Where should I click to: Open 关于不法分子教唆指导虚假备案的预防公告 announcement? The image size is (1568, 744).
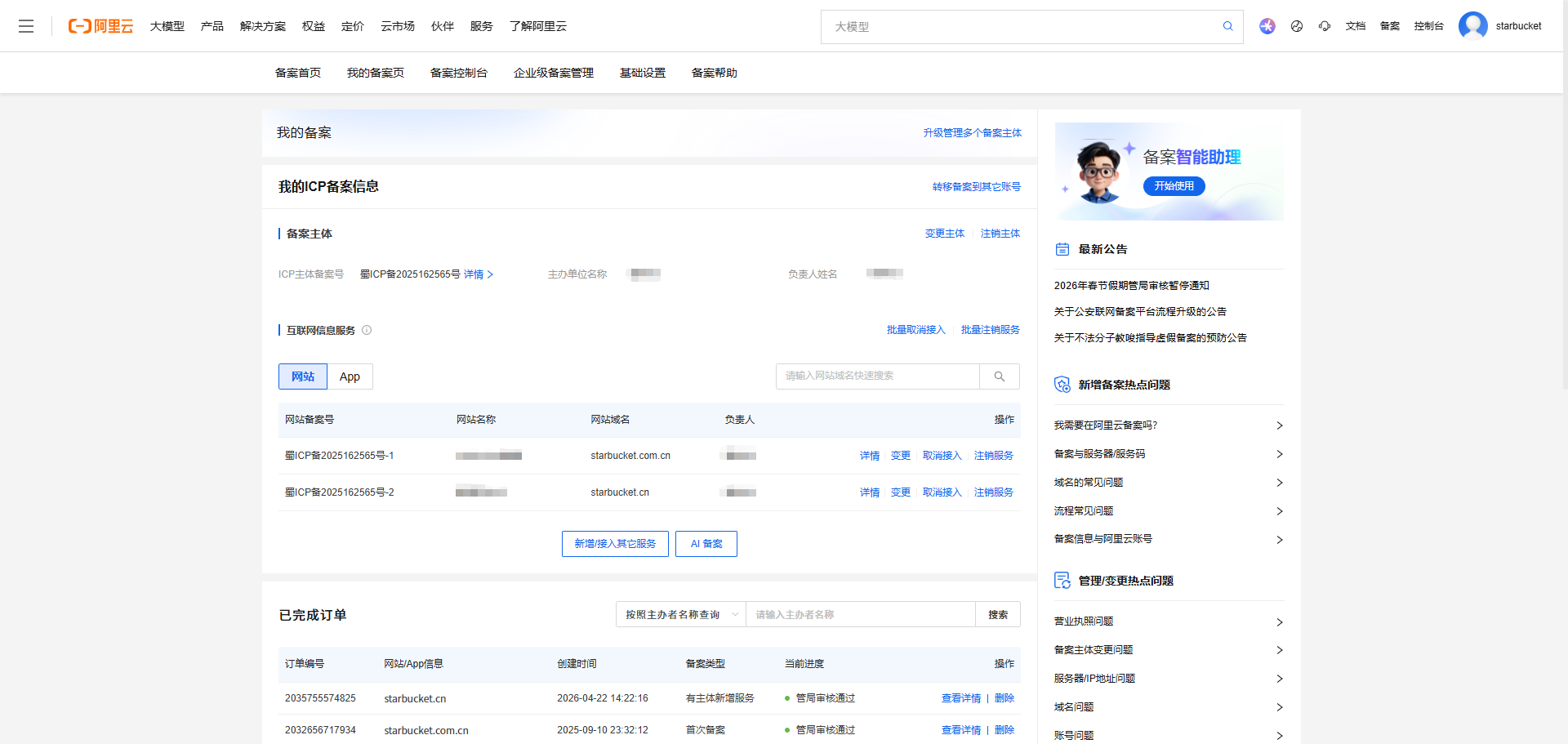[x=1151, y=338]
